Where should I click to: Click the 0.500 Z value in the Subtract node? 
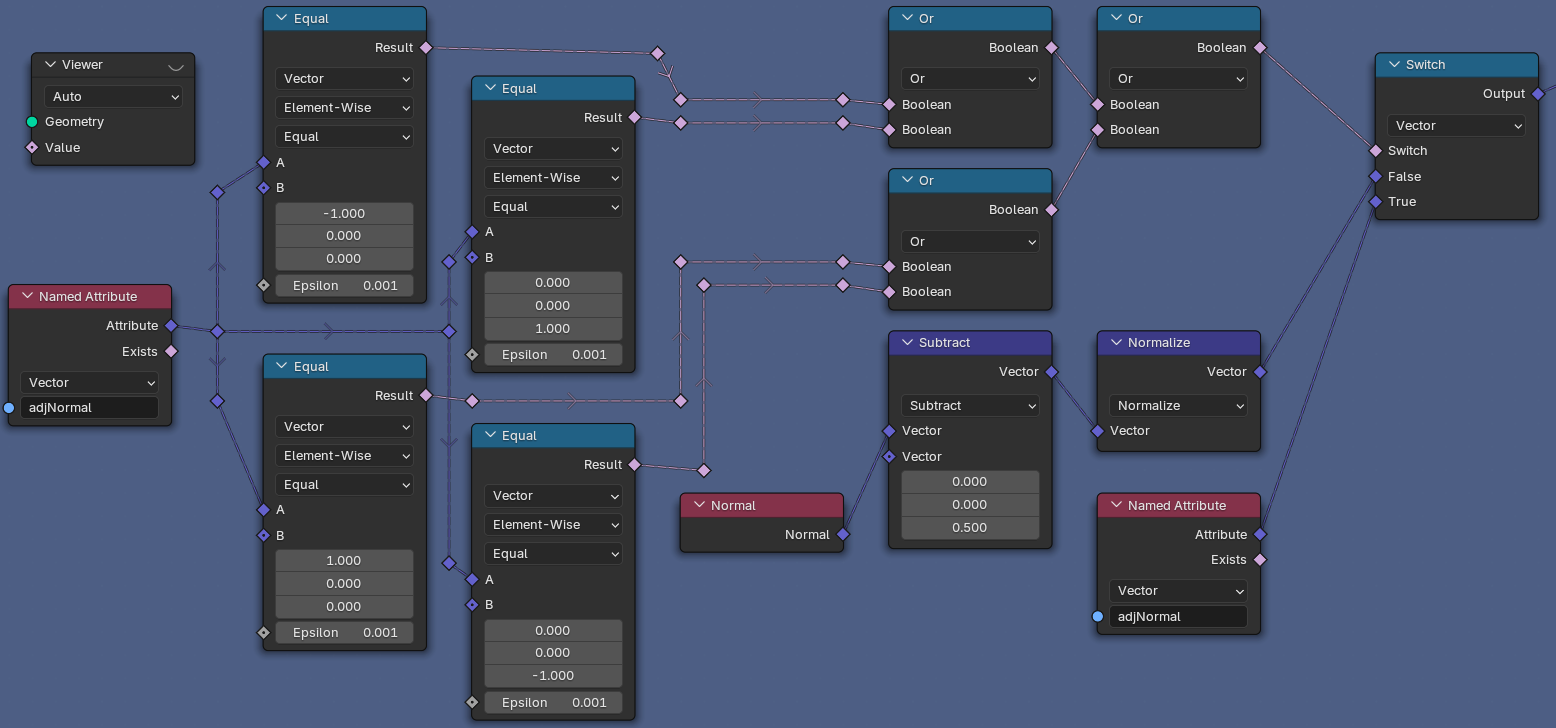969,527
